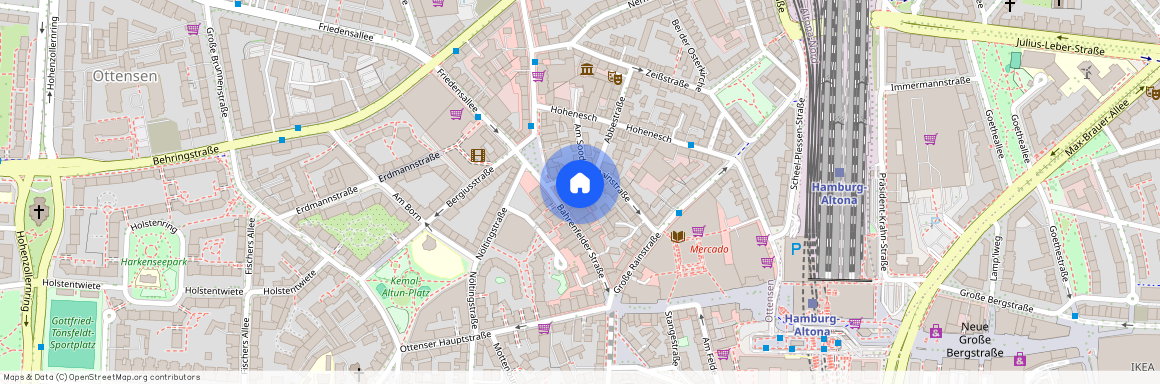The height and width of the screenshot is (384, 1160).
Task: Click the theatre masks icon on Max-Brauer-Allee
Action: [x=1153, y=92]
